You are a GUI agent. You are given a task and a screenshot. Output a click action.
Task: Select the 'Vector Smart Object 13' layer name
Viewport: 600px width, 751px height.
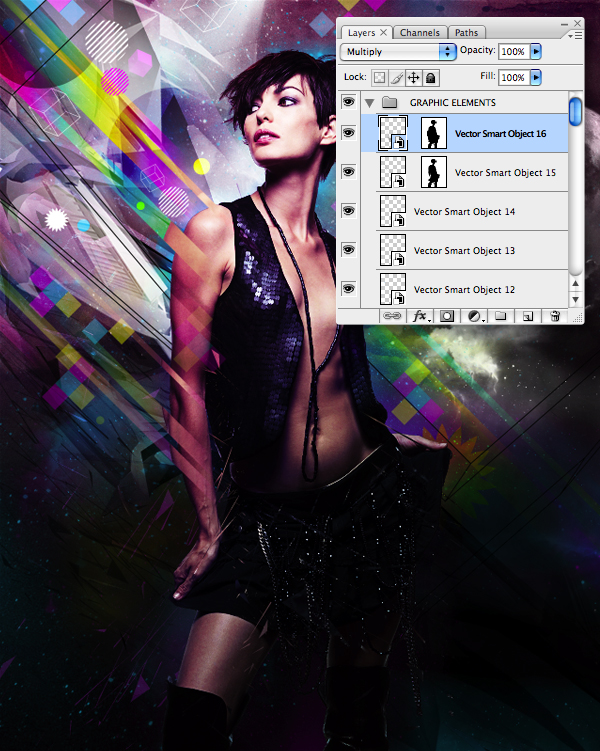click(x=464, y=250)
